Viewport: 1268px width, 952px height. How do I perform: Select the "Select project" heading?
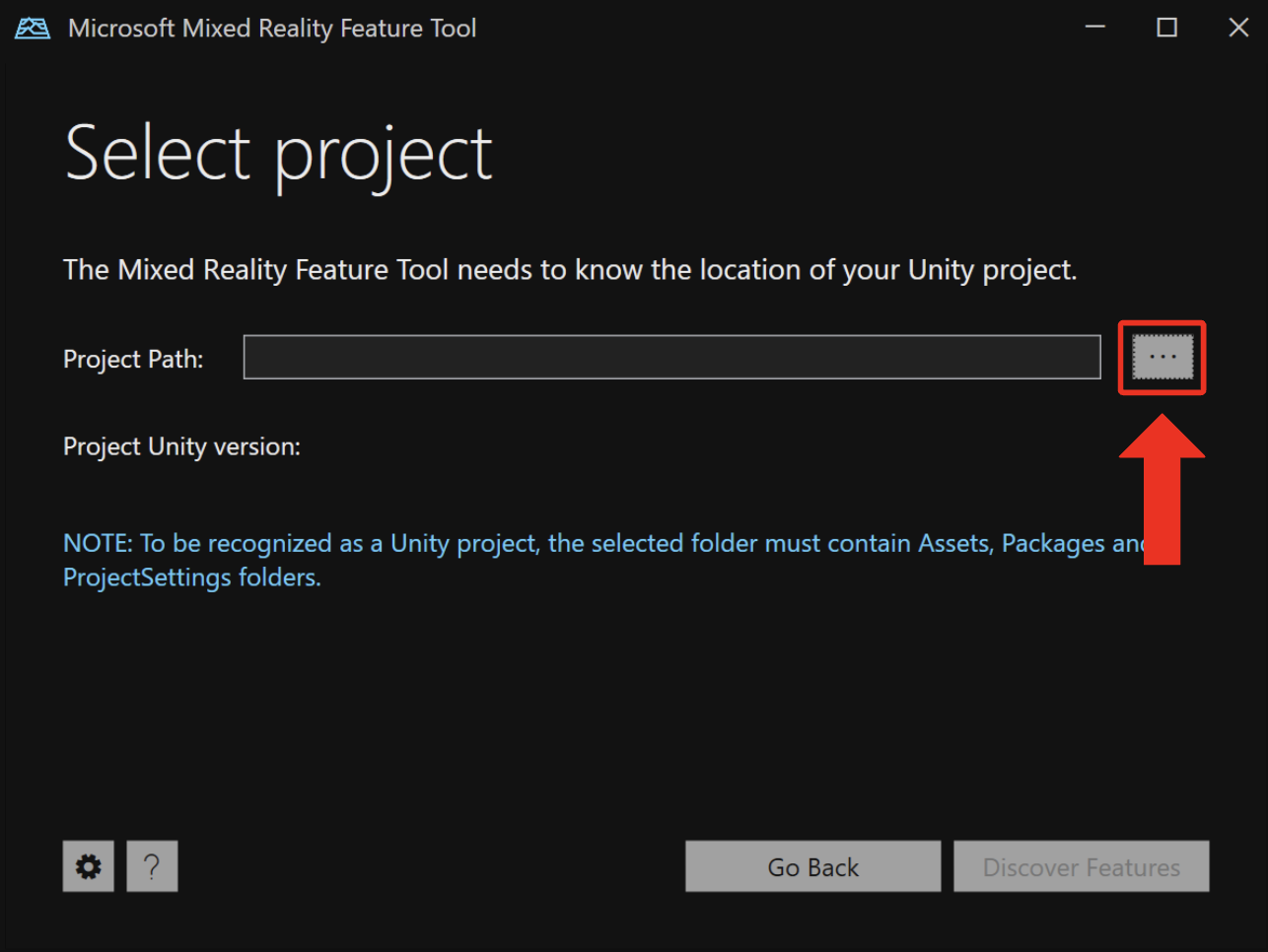tap(279, 155)
